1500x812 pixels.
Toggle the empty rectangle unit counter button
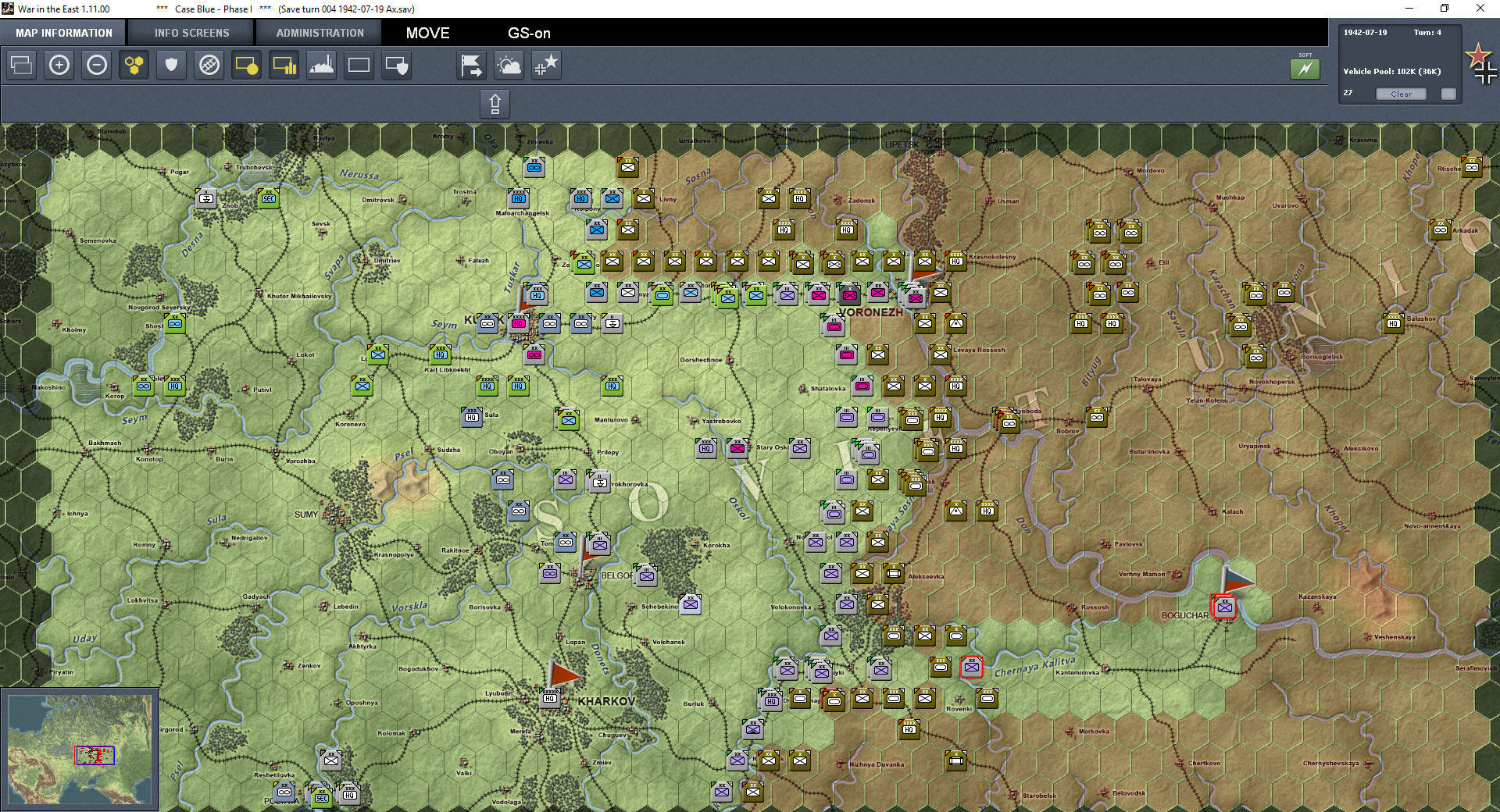point(359,65)
